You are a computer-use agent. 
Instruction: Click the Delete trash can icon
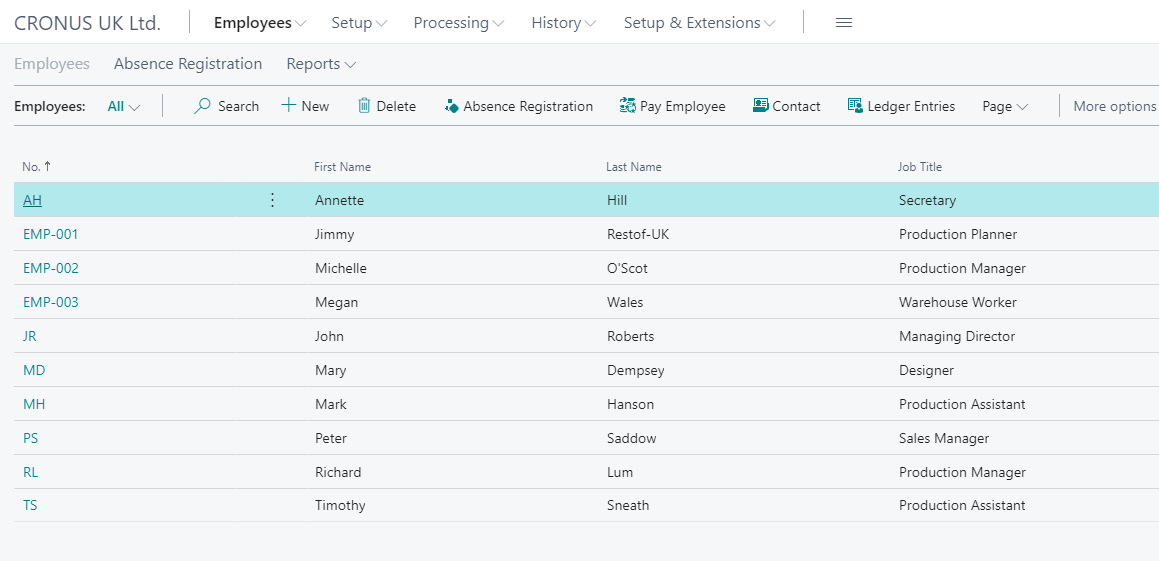pos(364,106)
